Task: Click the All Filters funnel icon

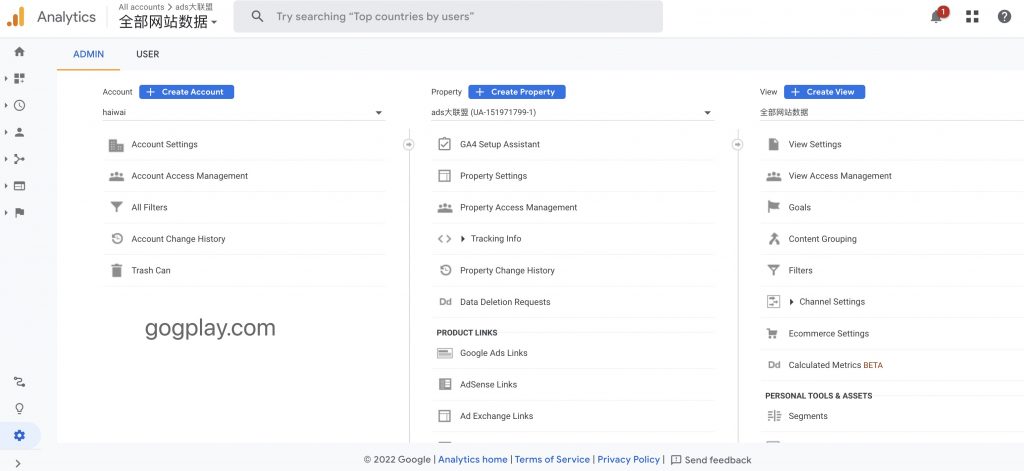Action: 116,207
